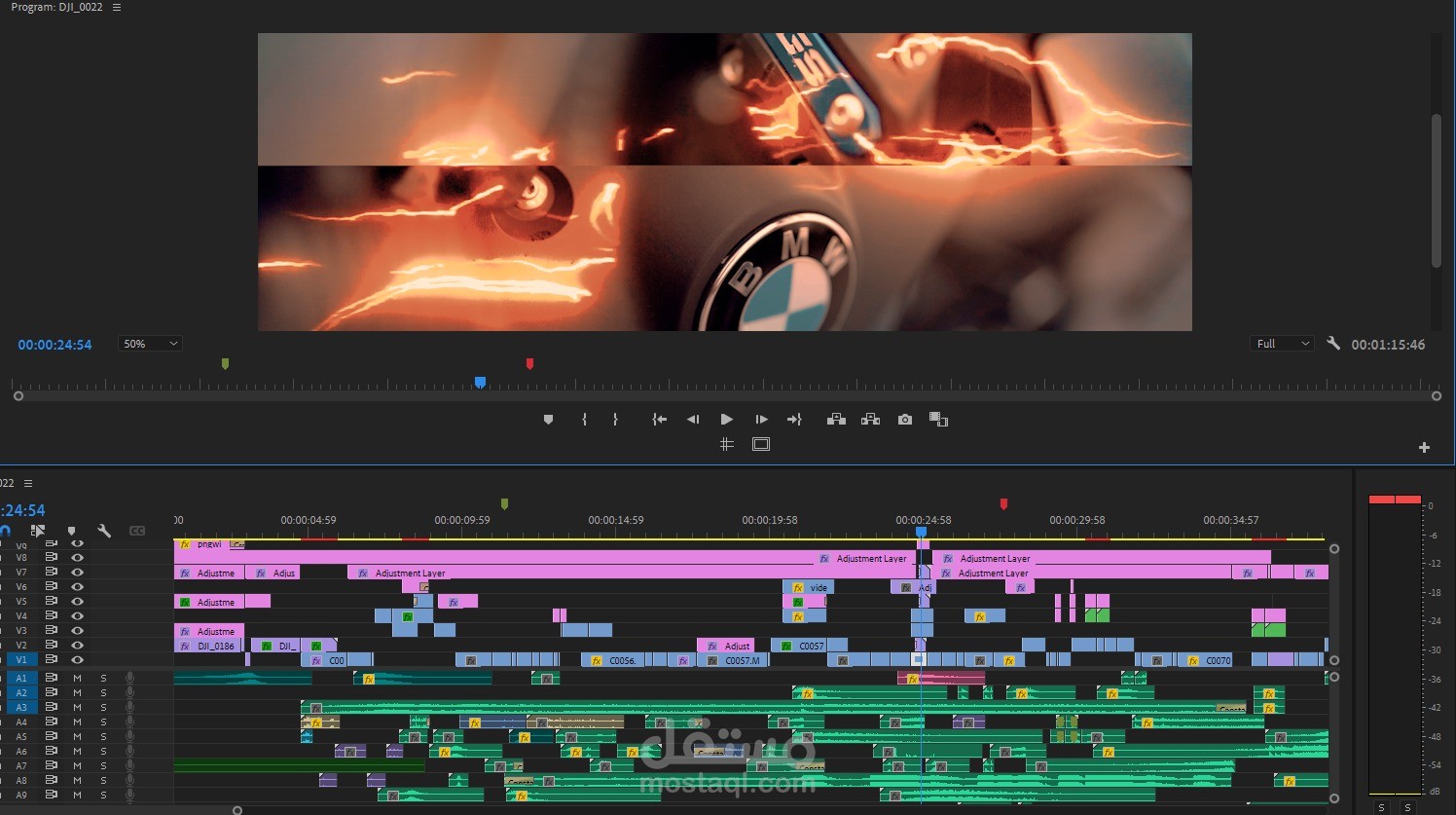The width and height of the screenshot is (1456, 815).
Task: Target the A3 track header
Action: (21, 707)
